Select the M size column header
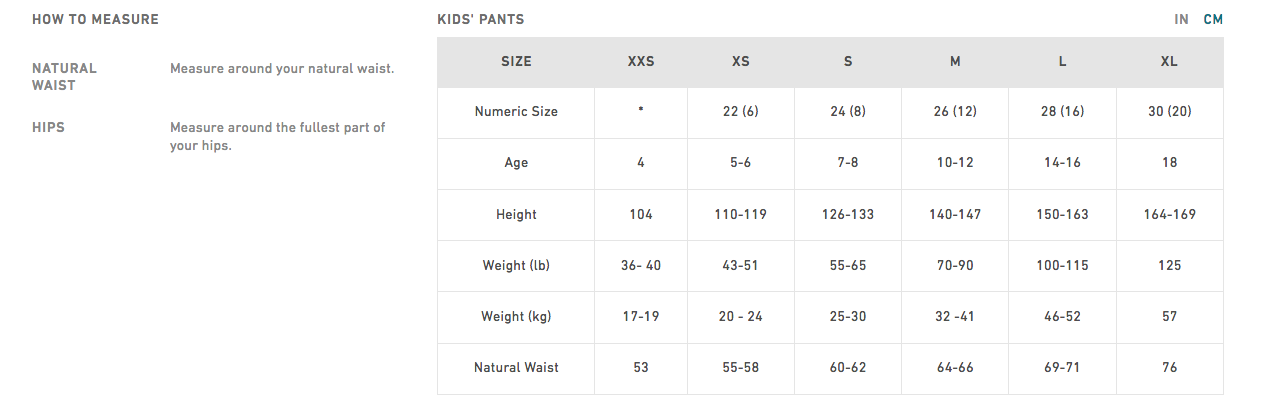 (x=955, y=61)
